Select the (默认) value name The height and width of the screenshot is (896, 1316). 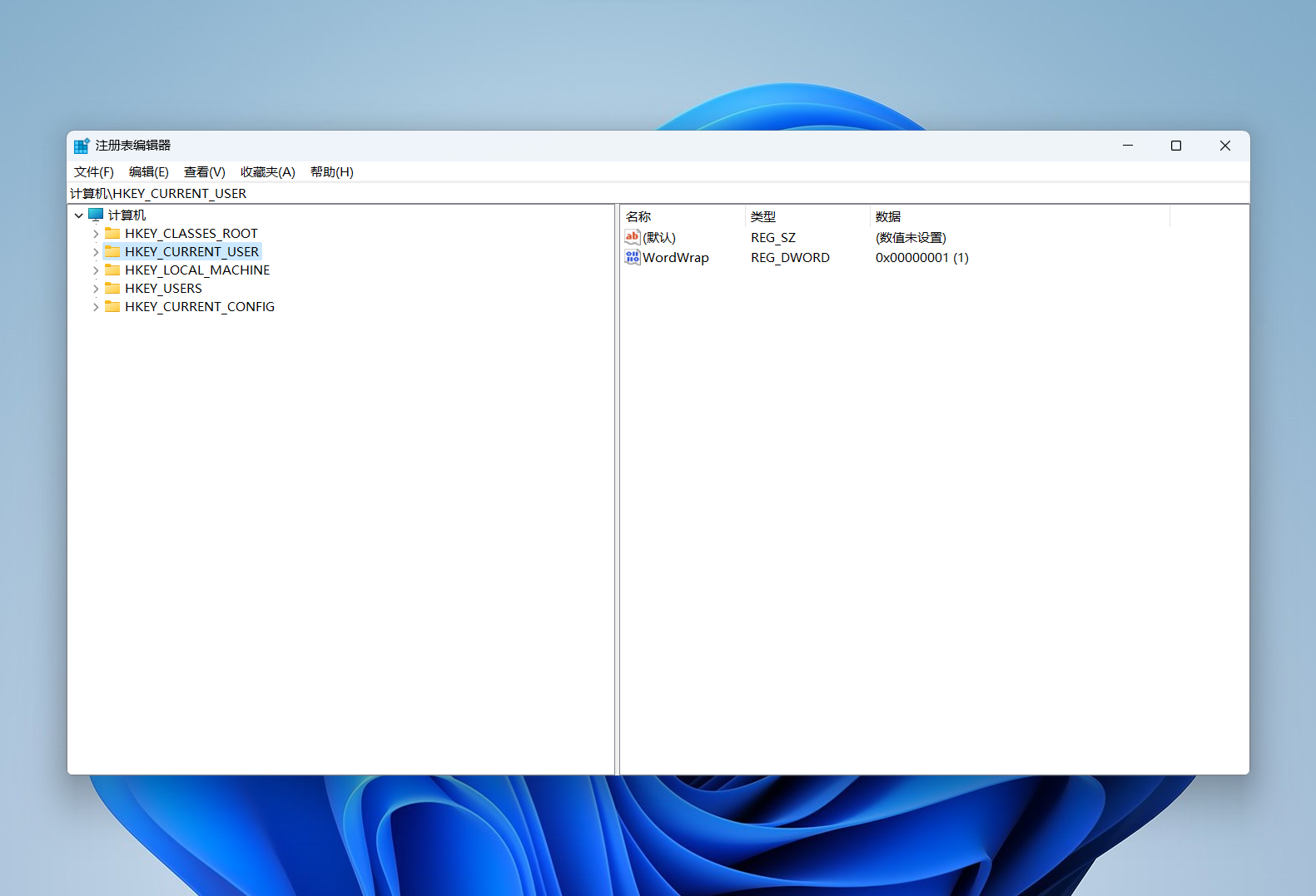pos(659,237)
